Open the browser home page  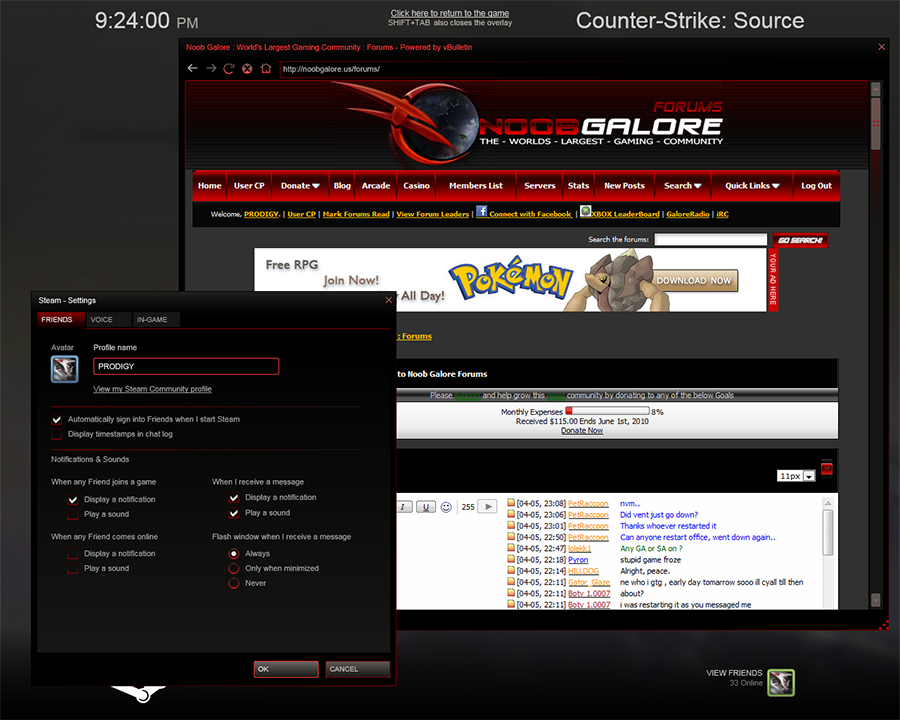[x=266, y=68]
